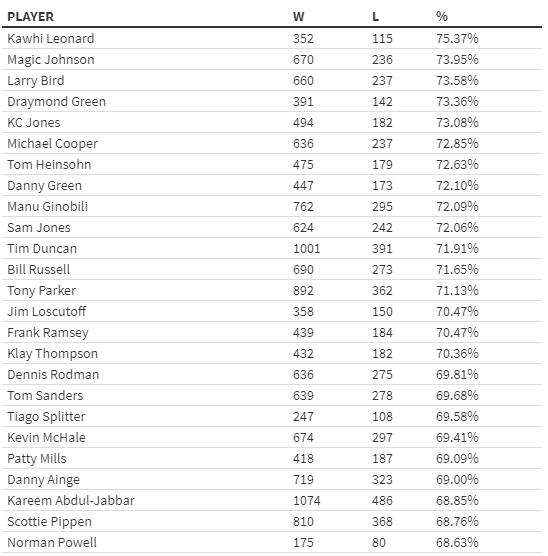Select the % column header
Viewport: 548px width, 556px height.
point(442,17)
